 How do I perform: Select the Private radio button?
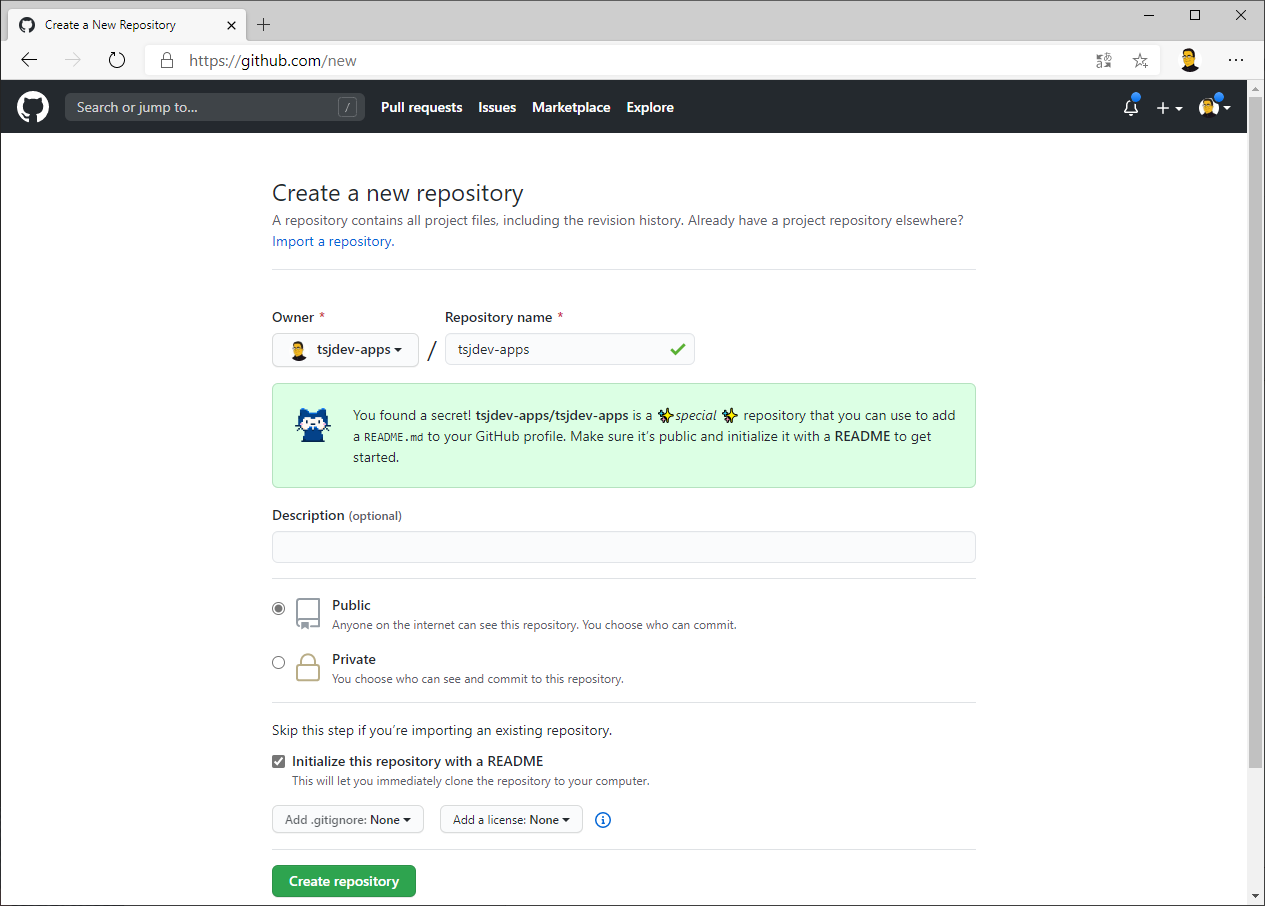279,662
